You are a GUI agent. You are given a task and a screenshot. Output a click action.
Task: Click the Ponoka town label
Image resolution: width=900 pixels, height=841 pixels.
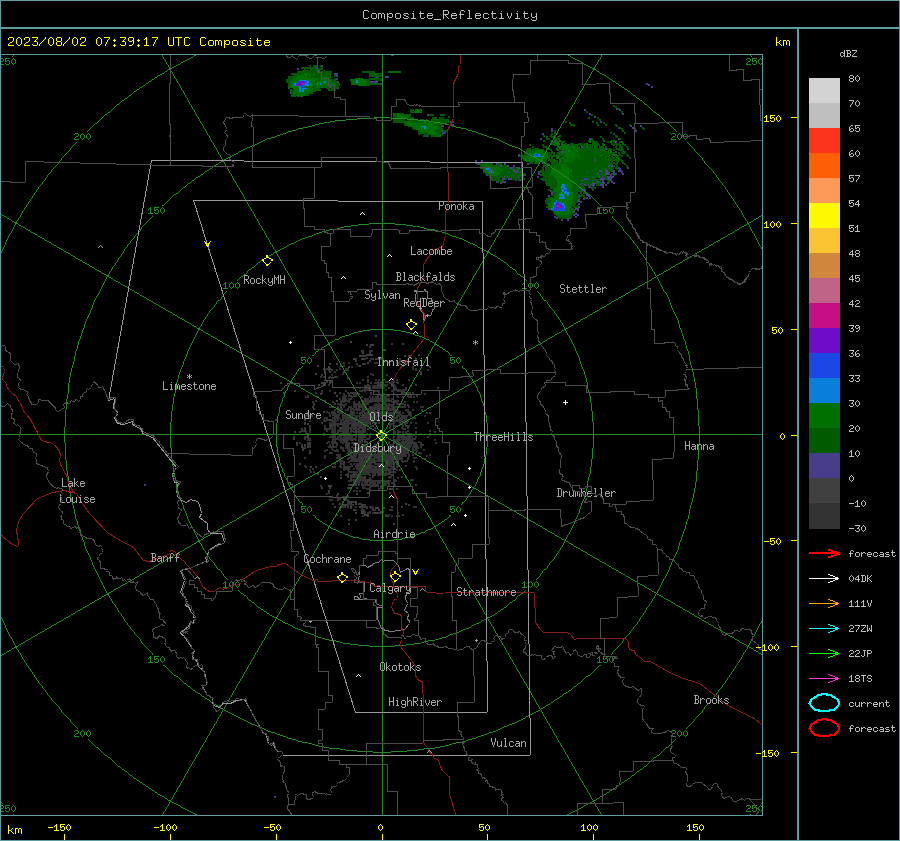click(456, 206)
